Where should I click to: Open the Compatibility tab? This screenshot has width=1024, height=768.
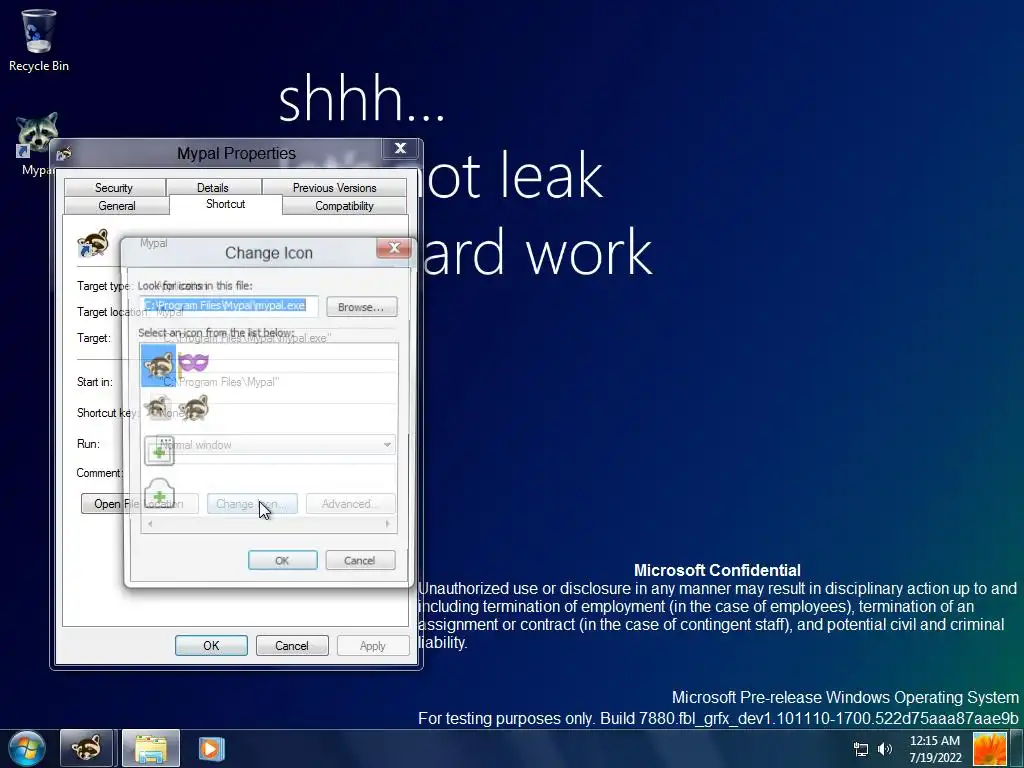point(344,206)
